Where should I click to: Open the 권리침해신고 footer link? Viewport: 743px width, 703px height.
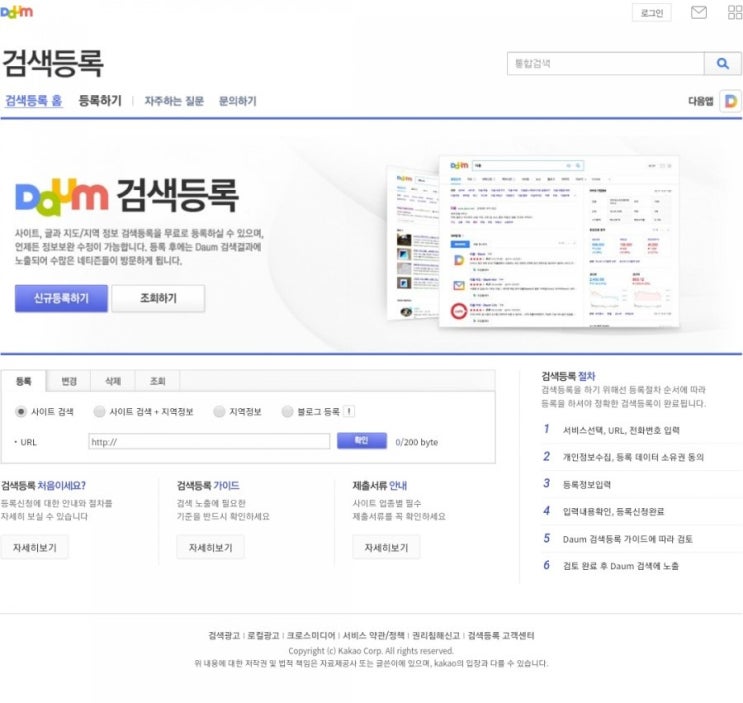[436, 636]
